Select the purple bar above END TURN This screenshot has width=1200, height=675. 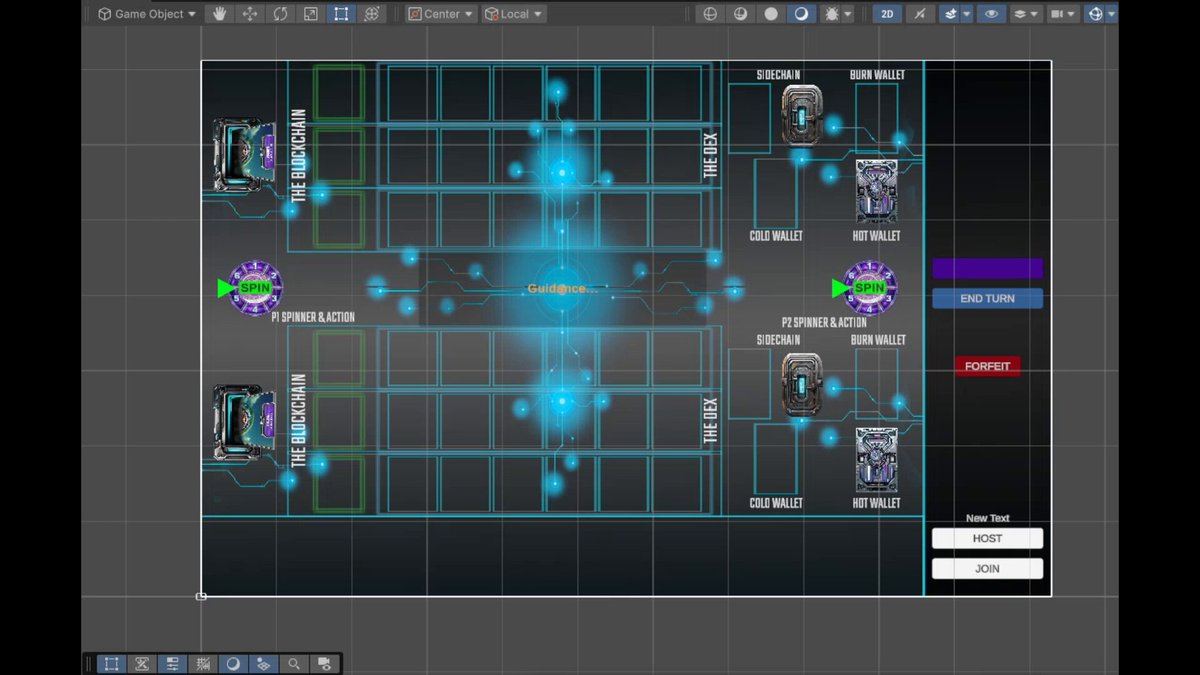(x=987, y=268)
